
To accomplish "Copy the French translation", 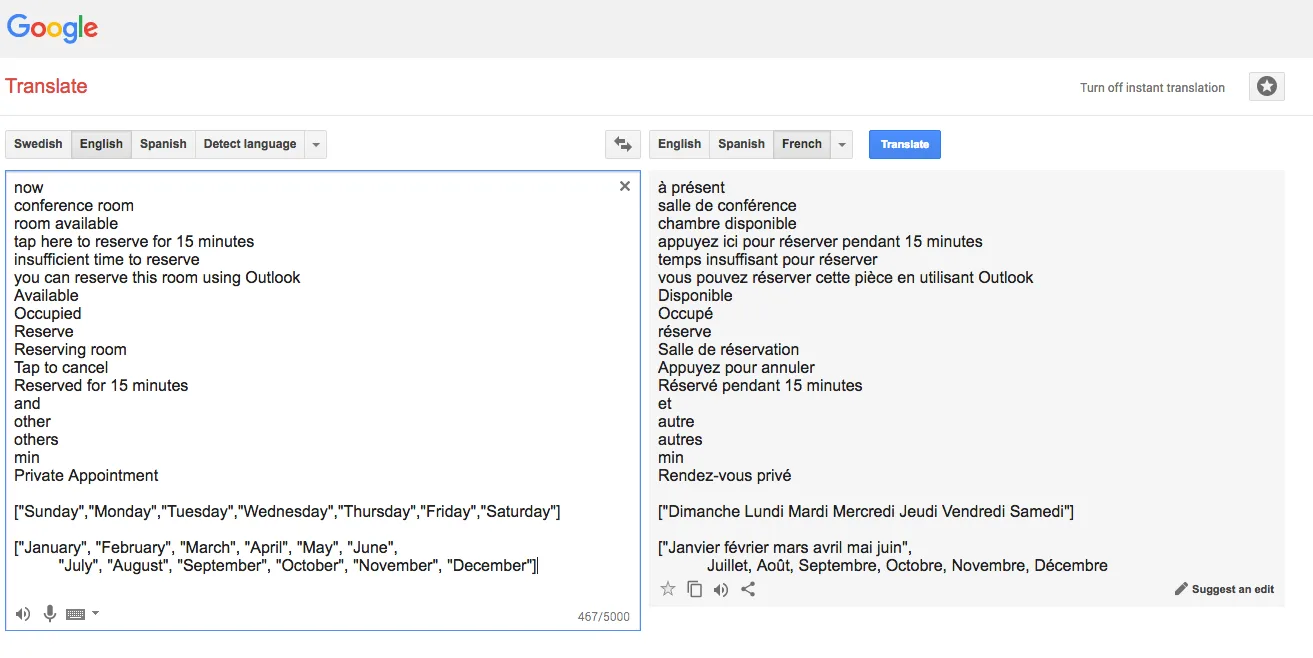I will (695, 589).
